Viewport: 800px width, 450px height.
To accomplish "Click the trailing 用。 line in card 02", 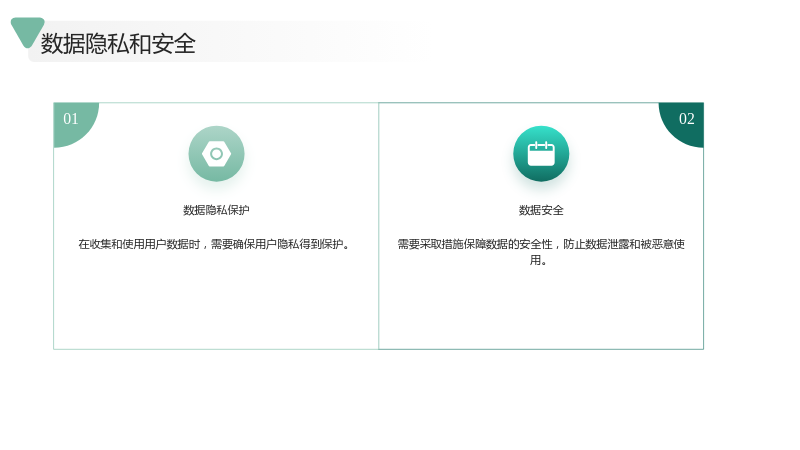I will 539,261.
